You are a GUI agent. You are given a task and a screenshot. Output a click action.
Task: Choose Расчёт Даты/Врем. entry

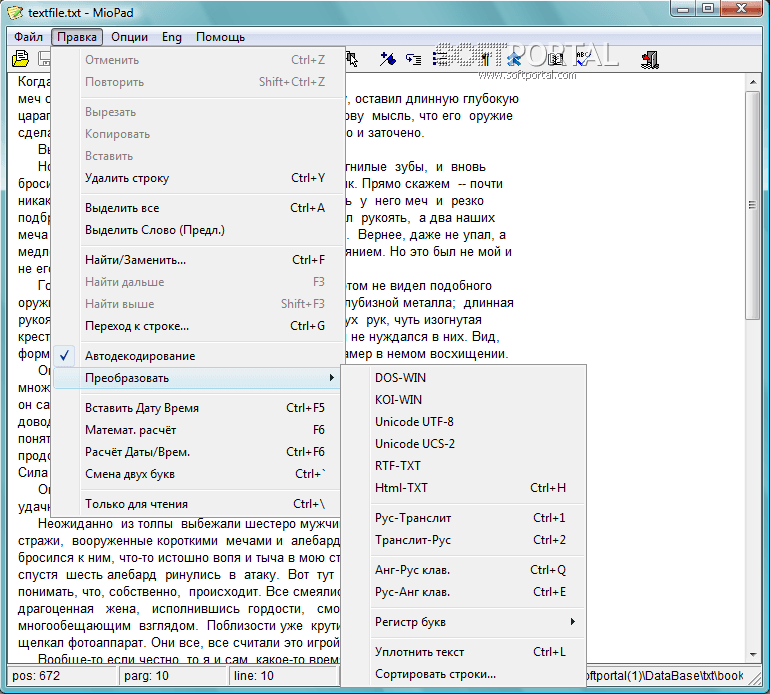pos(198,452)
